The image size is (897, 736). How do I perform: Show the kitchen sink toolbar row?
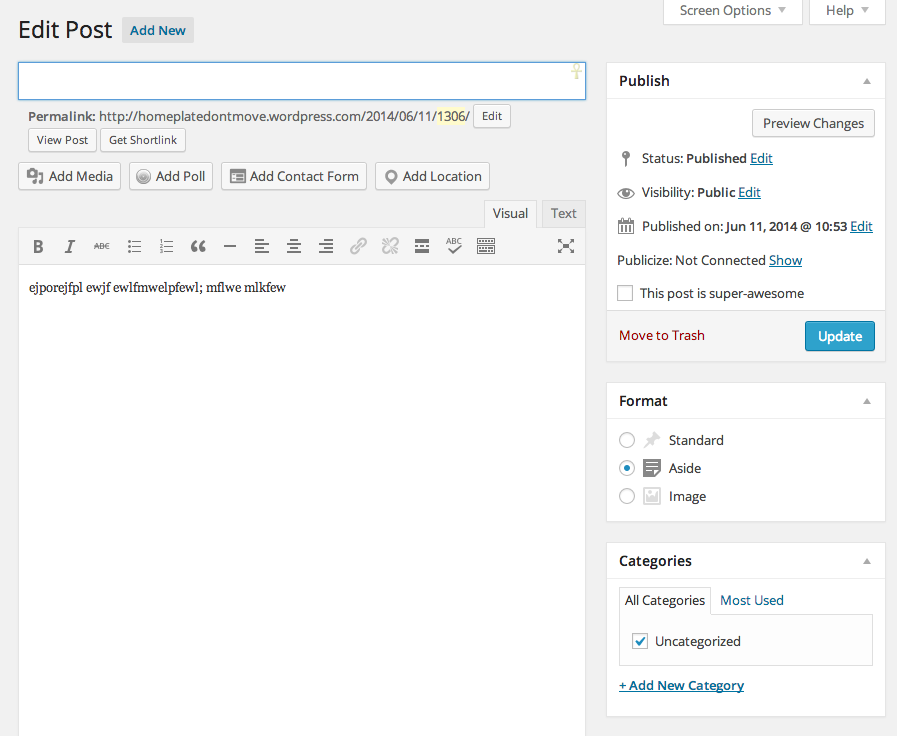click(486, 246)
